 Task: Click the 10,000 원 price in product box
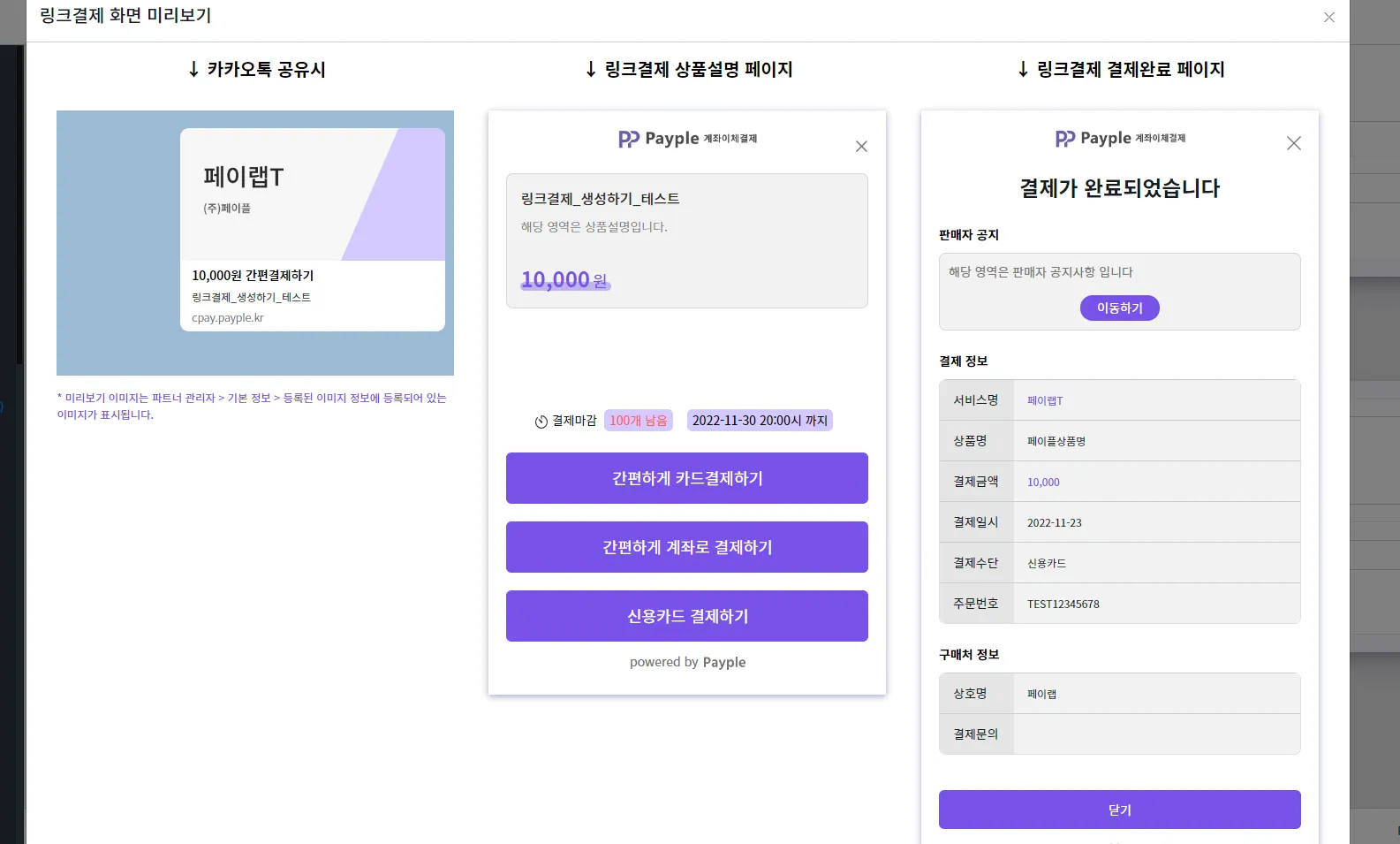[x=565, y=280]
